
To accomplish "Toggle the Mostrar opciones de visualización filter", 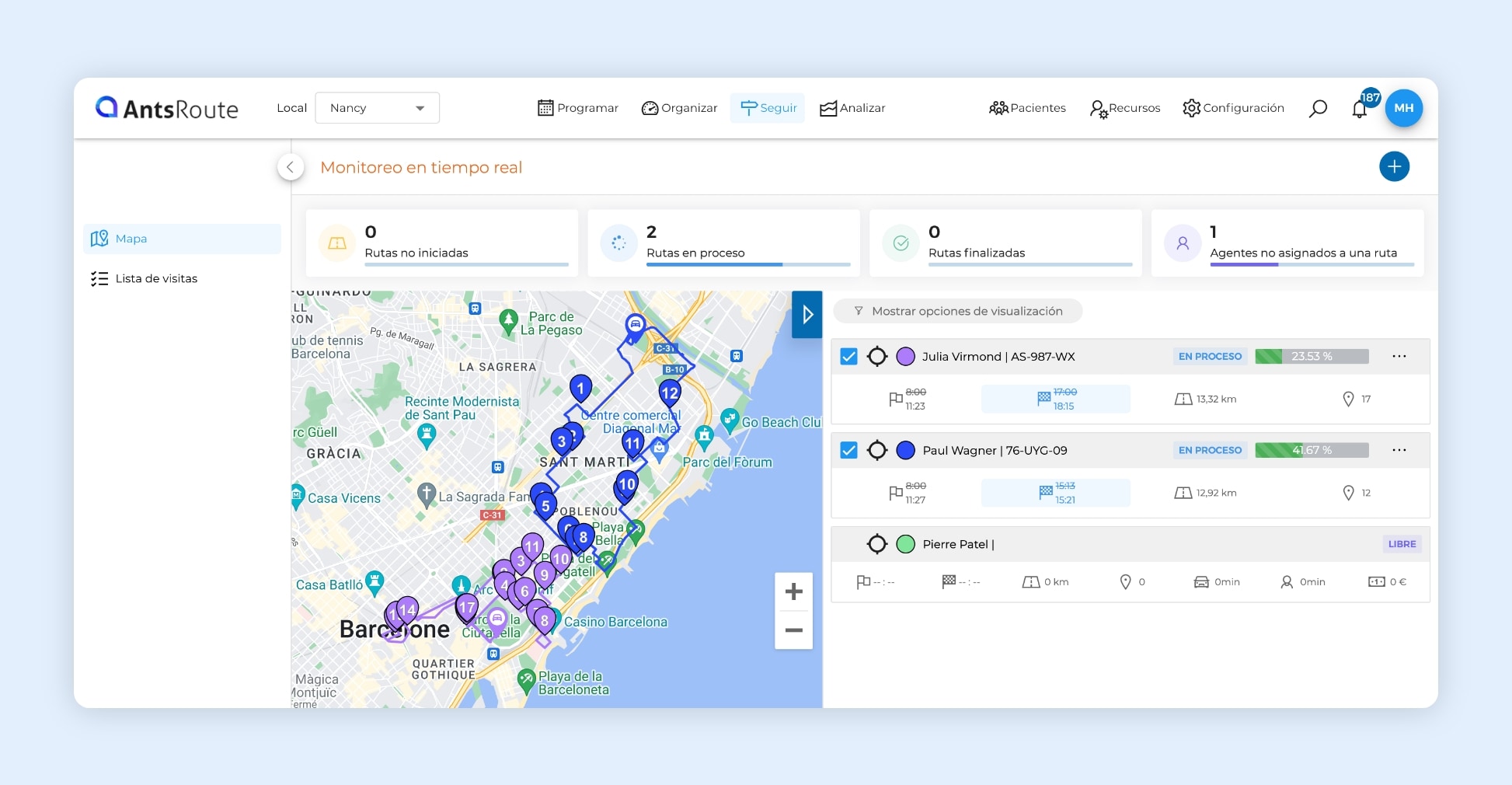I will coord(957,311).
